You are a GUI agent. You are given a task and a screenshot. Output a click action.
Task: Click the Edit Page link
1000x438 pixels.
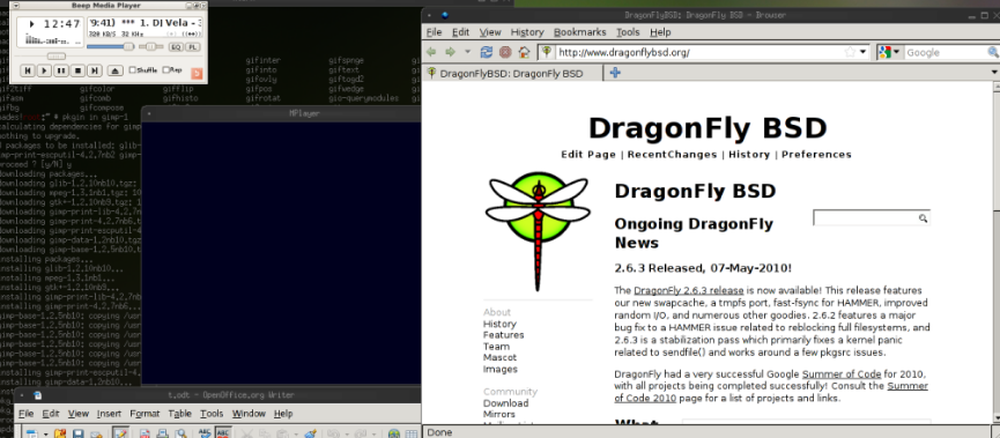point(589,154)
